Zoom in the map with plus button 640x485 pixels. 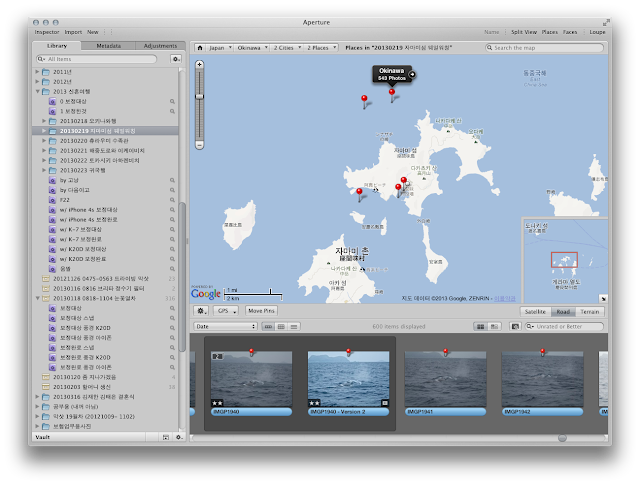pos(200,65)
